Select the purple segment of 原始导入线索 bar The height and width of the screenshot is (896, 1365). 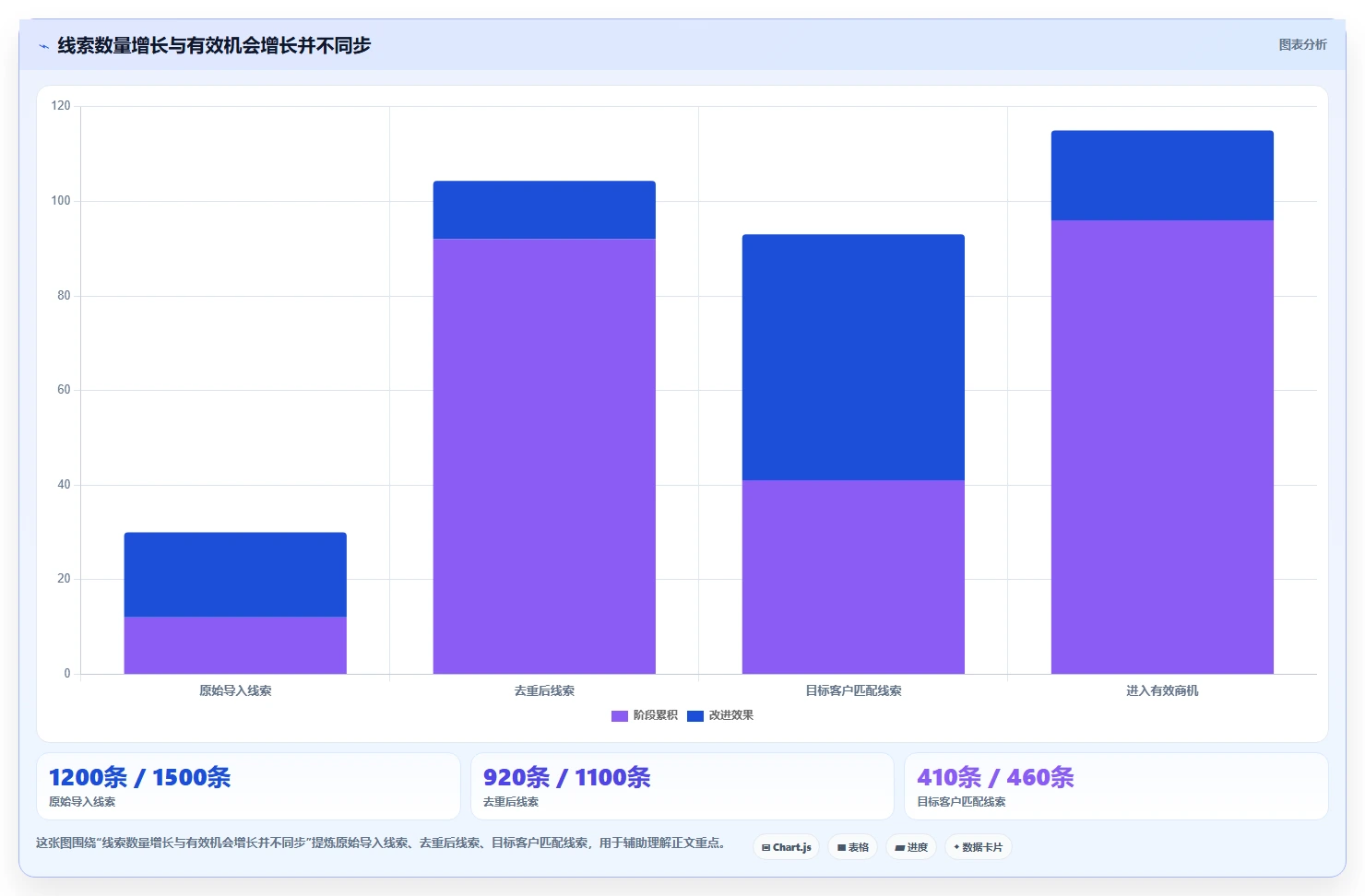click(x=235, y=645)
